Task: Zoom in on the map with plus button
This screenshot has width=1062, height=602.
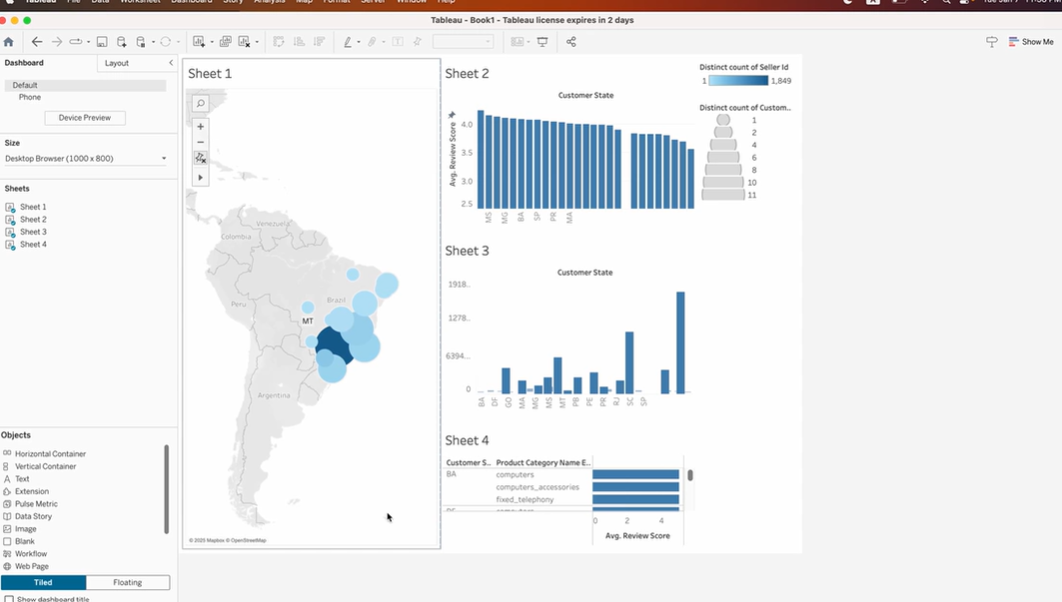Action: tap(200, 127)
